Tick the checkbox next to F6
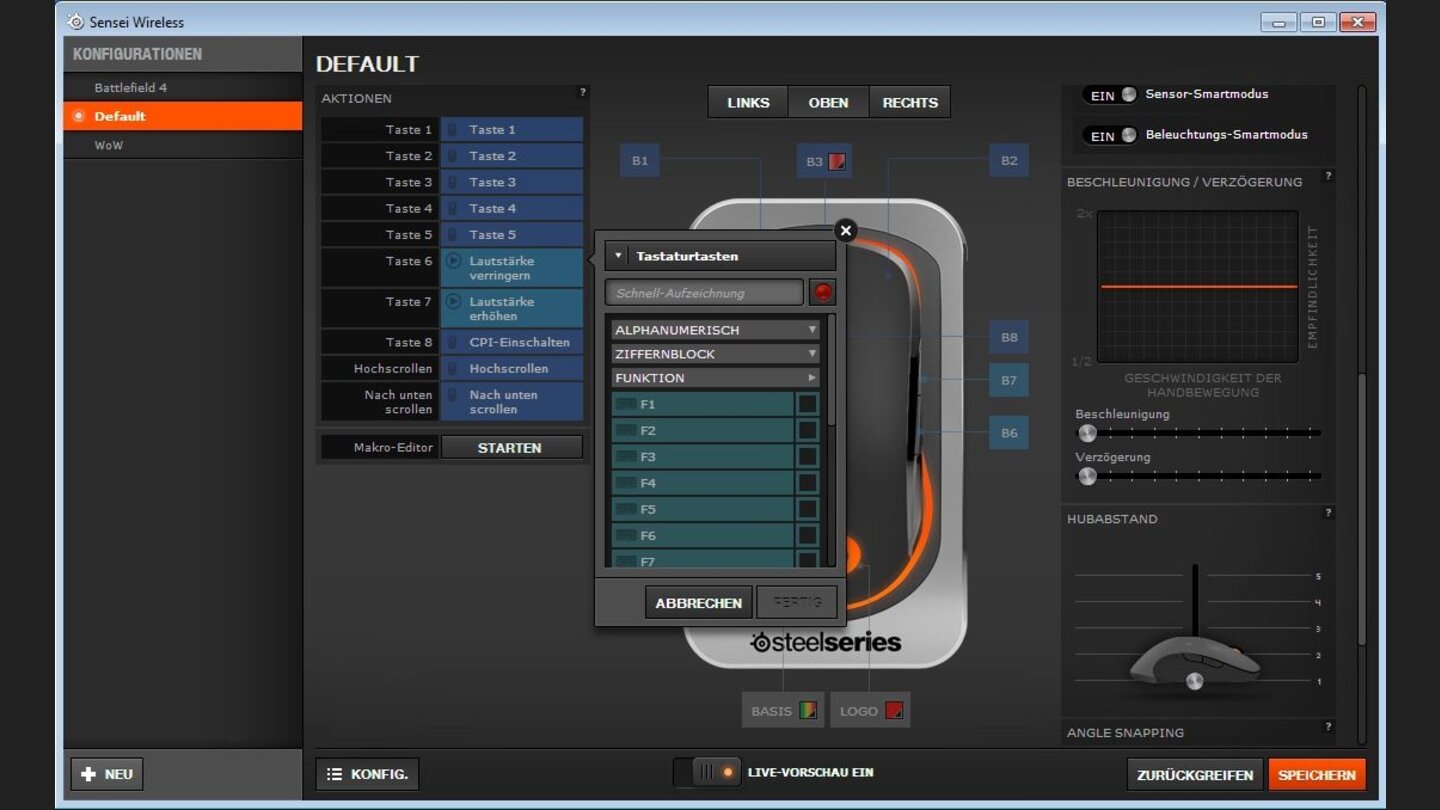 pos(807,535)
